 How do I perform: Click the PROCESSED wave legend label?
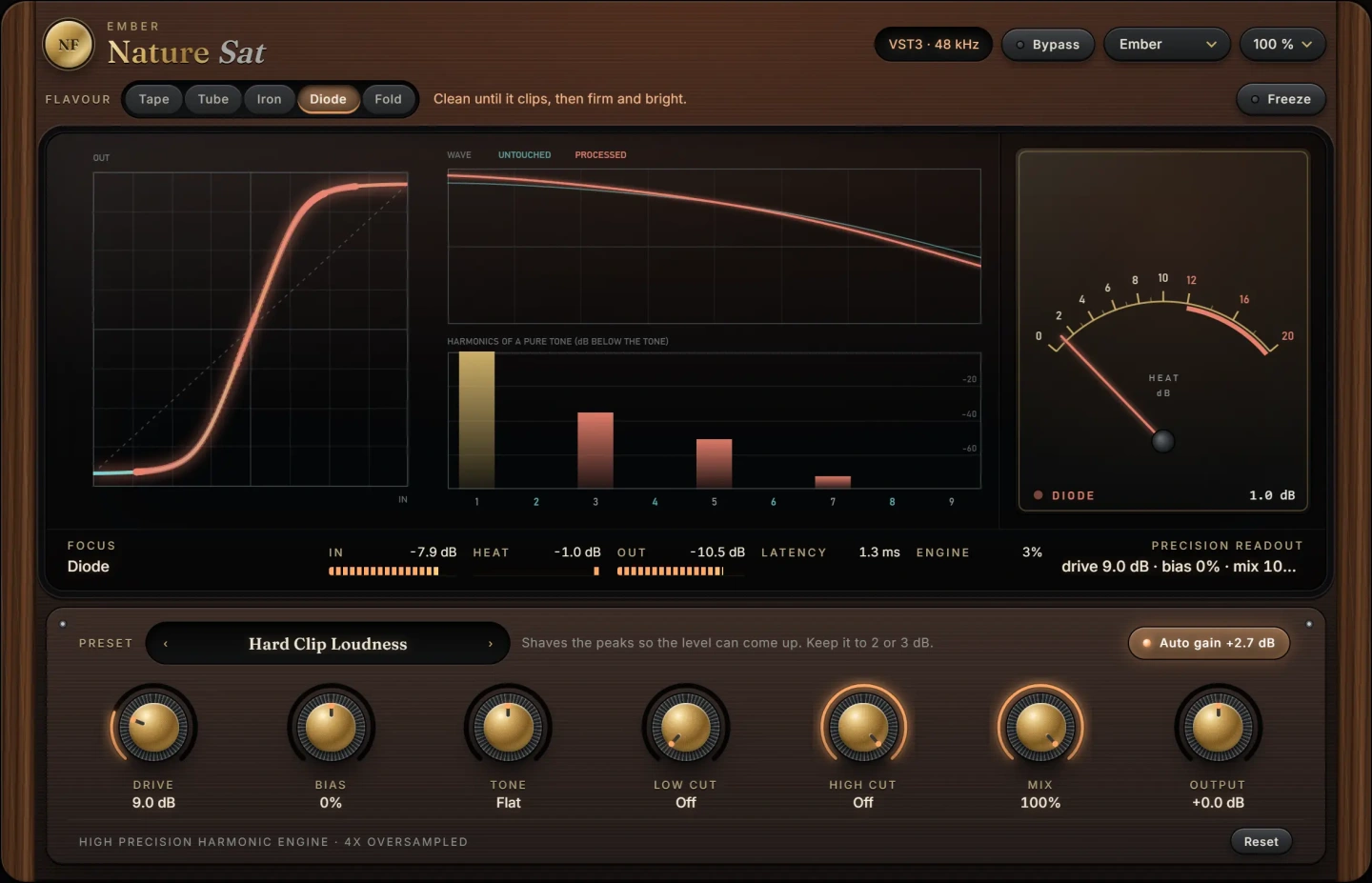pos(600,155)
